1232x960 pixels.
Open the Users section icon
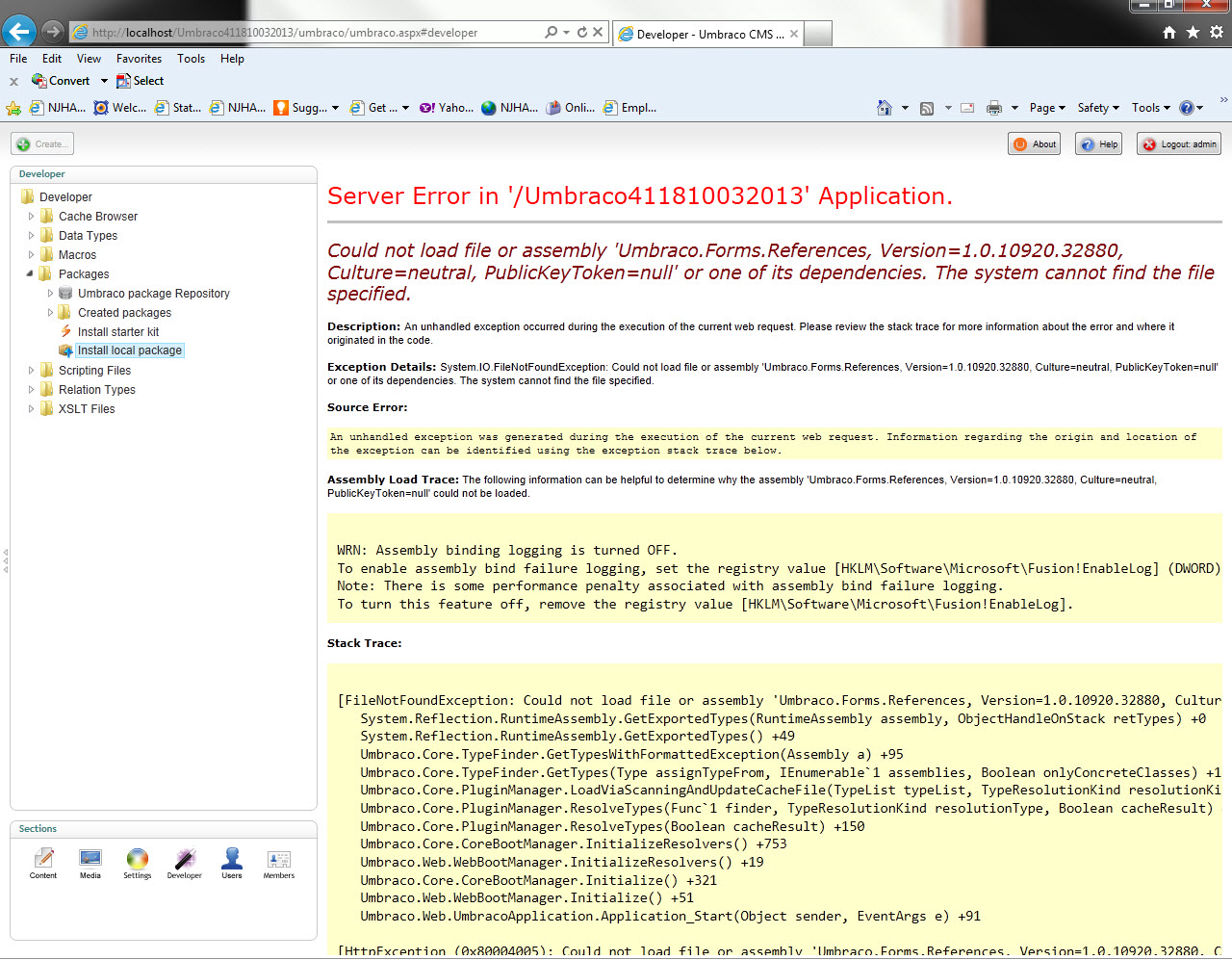(x=232, y=864)
